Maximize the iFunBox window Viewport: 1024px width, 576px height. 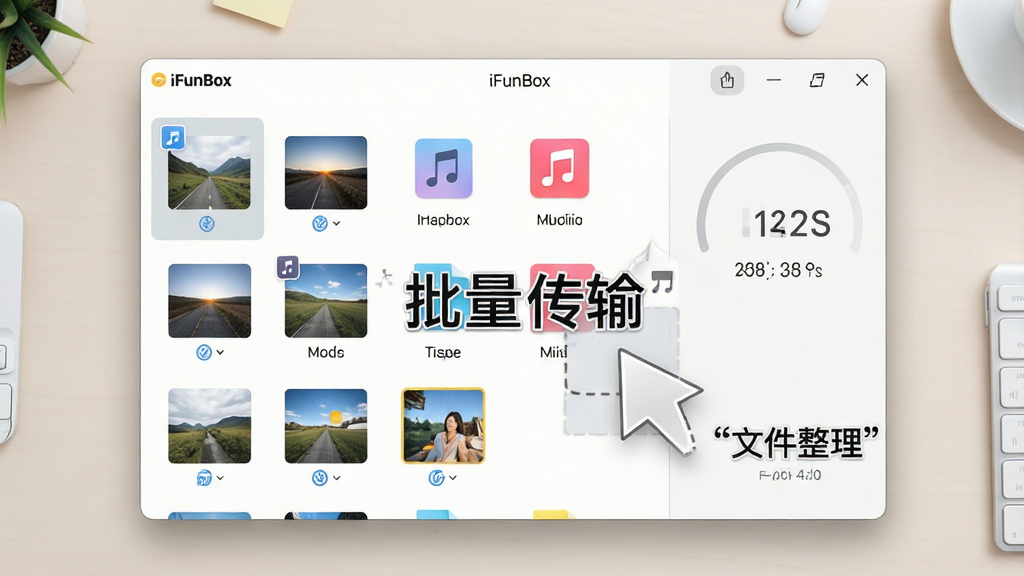coord(817,80)
